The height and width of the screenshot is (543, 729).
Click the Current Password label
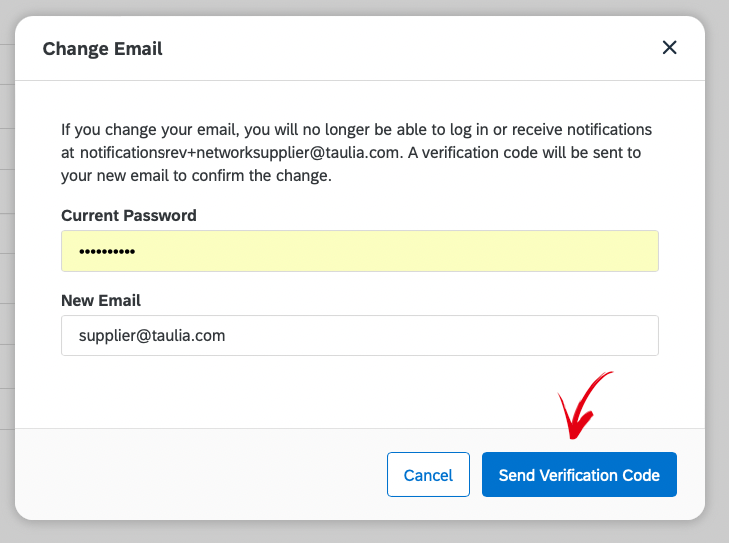129,215
